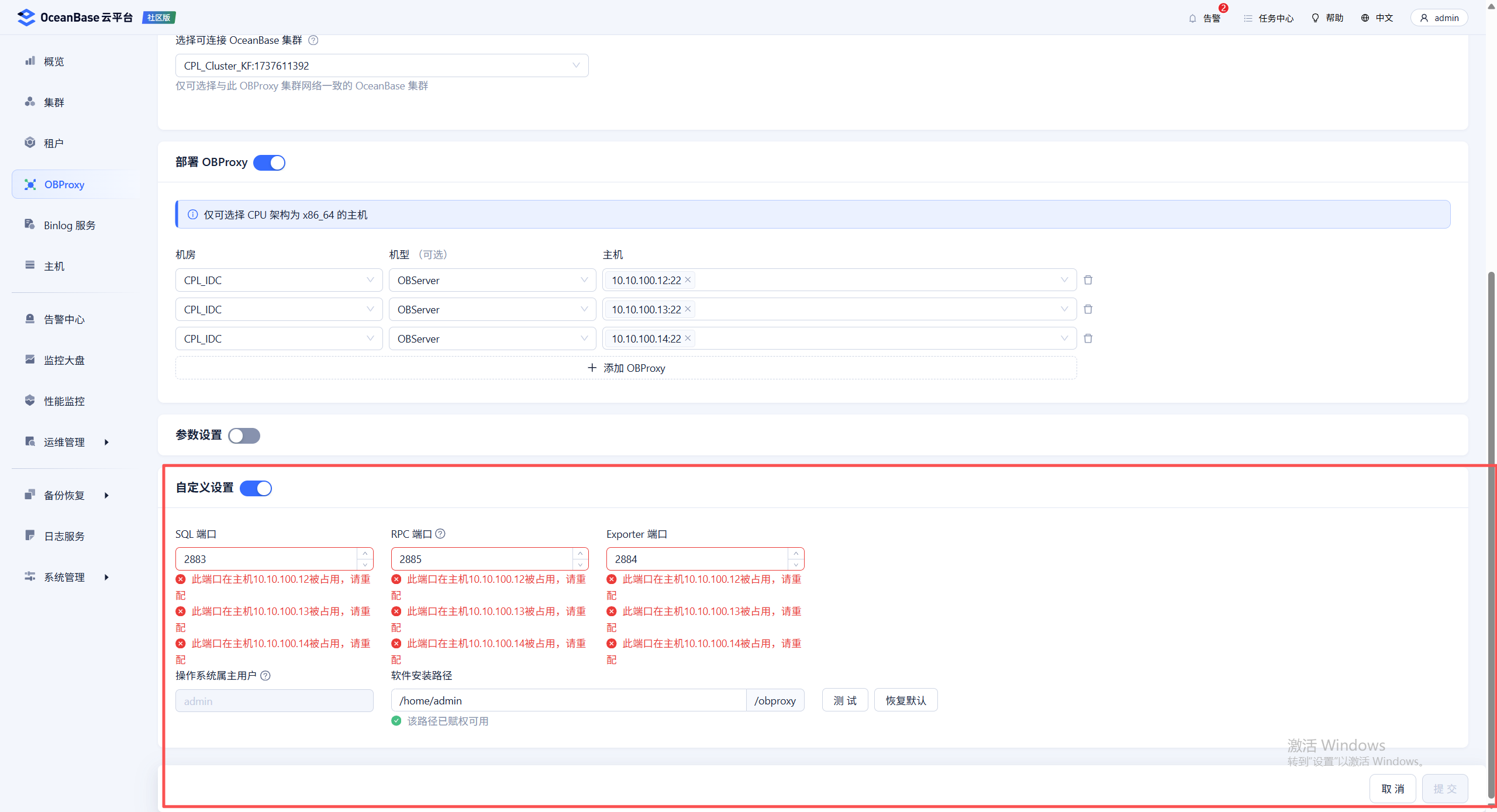Click the alarm bell icon in header
This screenshot has height=812, width=1497.
1193,18
